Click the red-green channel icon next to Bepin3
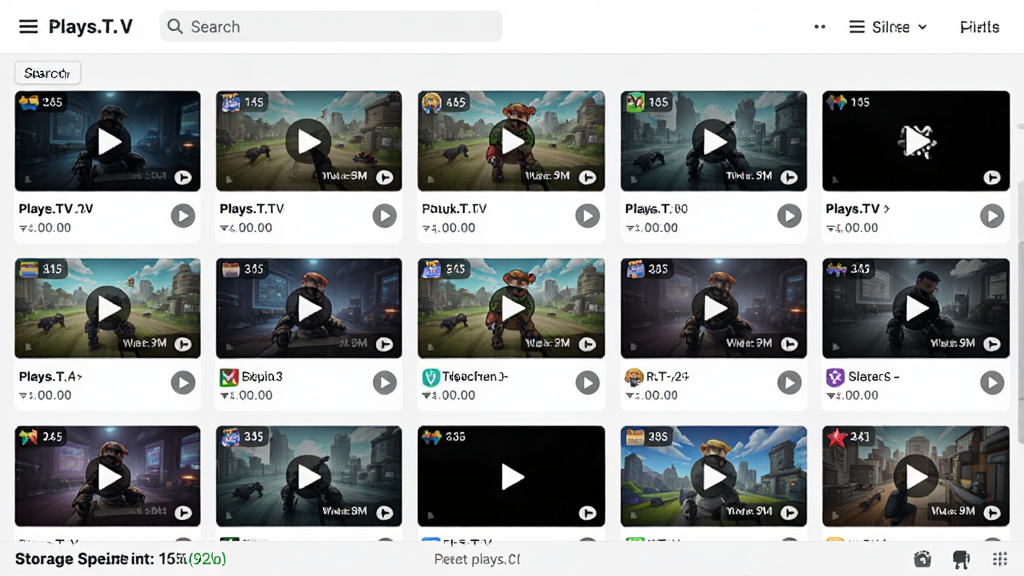The height and width of the screenshot is (576, 1024). (229, 377)
